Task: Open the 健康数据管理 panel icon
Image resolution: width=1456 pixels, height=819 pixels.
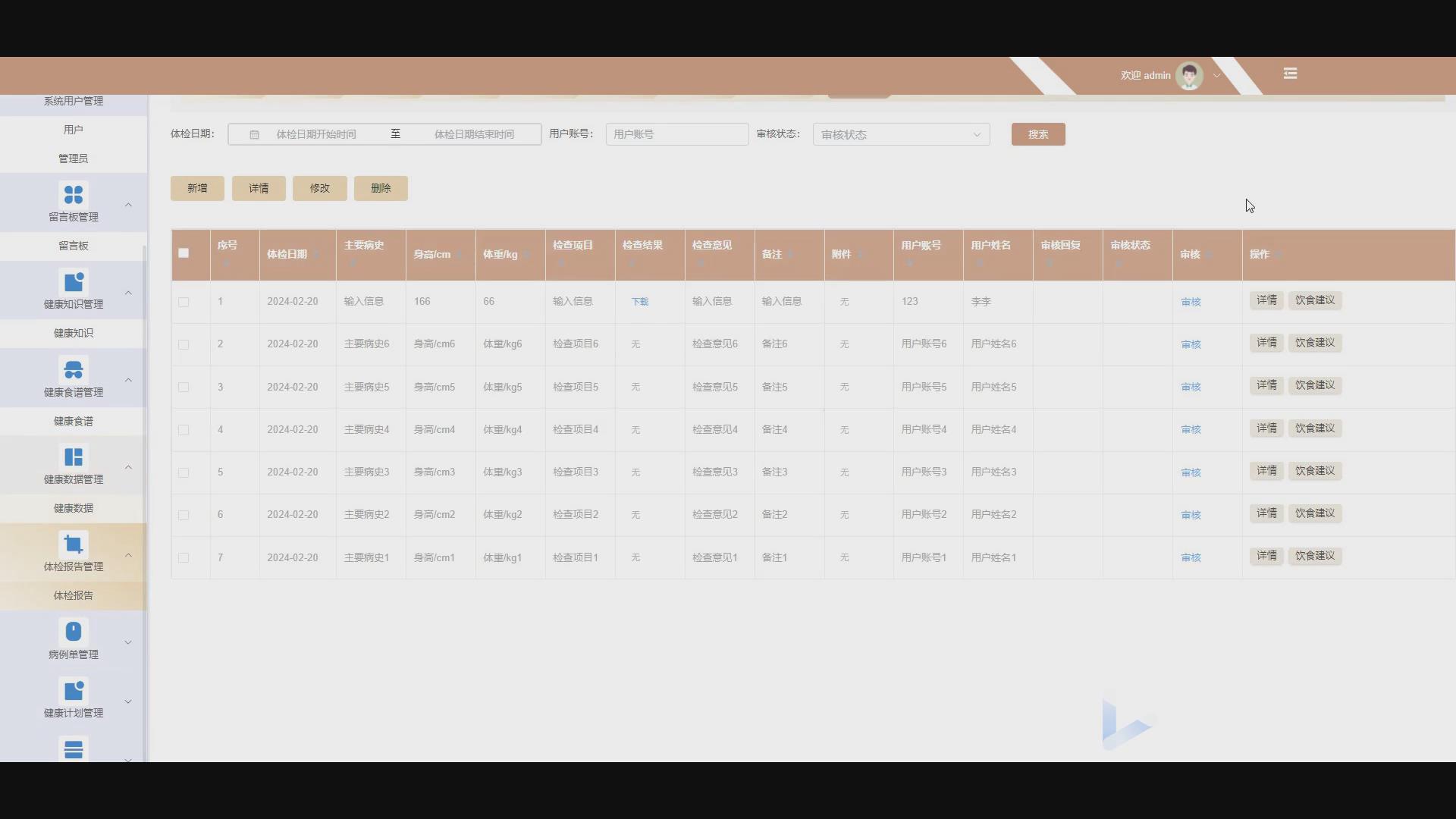Action: click(74, 457)
